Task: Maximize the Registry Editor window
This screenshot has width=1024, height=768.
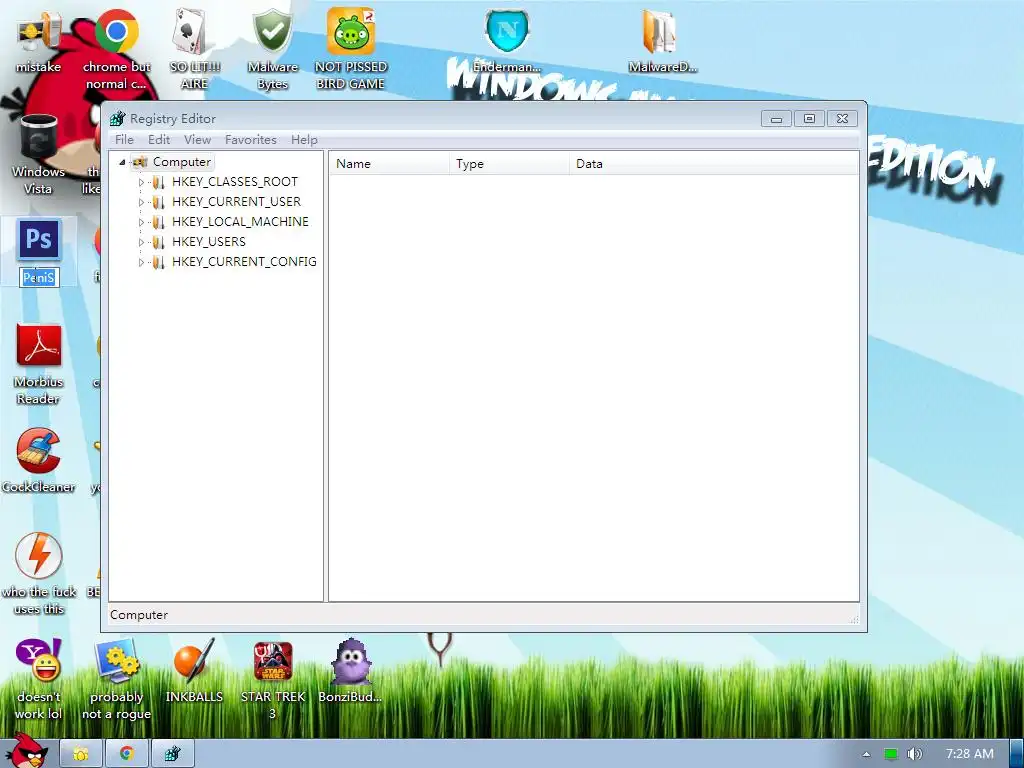Action: click(809, 119)
